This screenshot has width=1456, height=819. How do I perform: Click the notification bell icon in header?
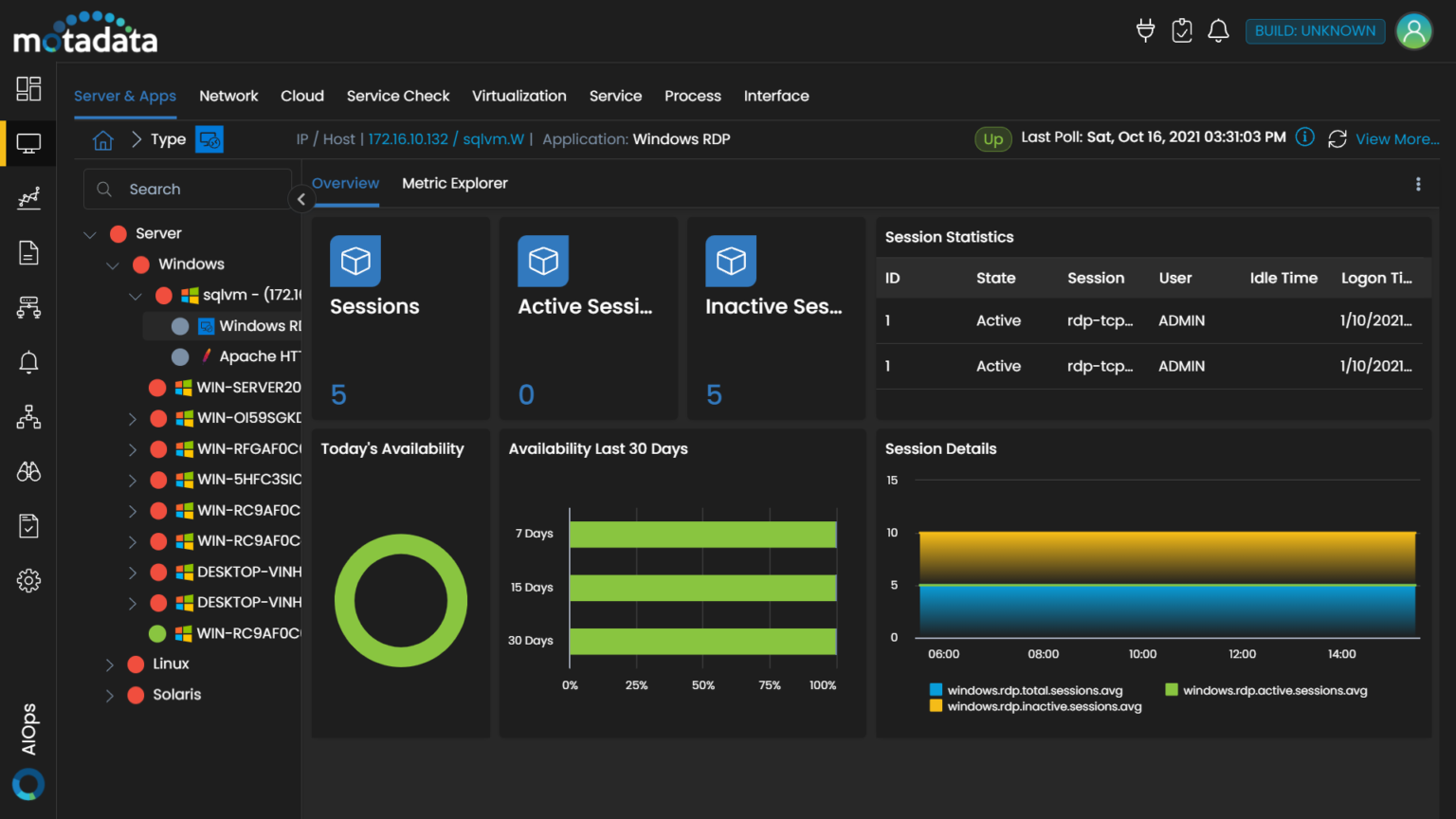click(1218, 31)
